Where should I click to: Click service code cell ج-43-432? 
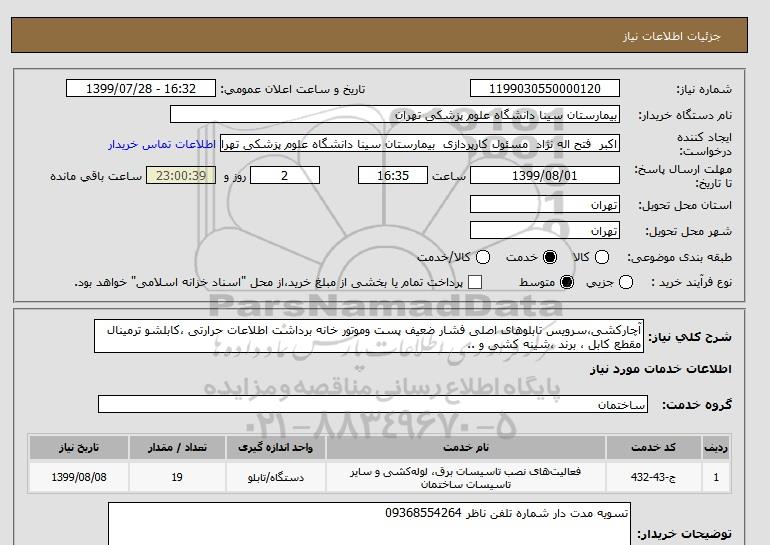(x=654, y=477)
